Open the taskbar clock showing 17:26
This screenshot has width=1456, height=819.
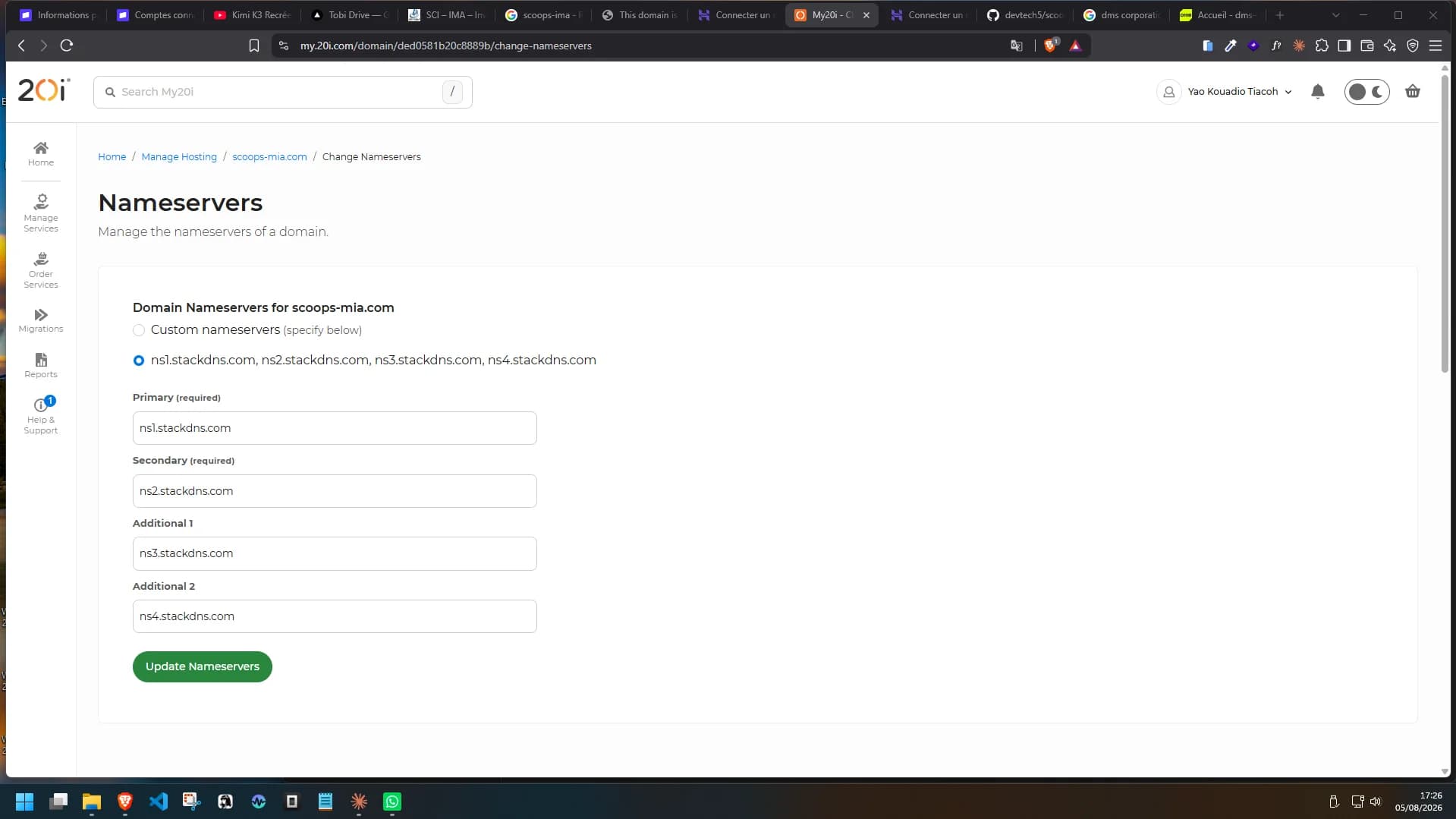[1418, 802]
